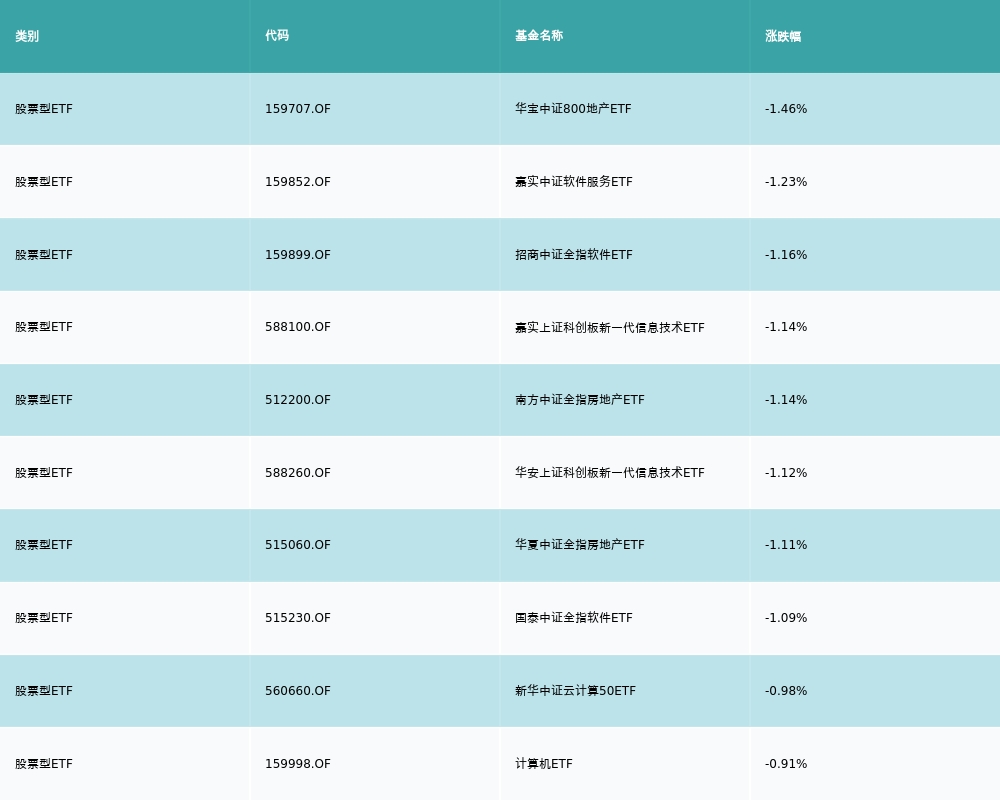Viewport: 1000px width, 800px height.
Task: Click the -0.98% value
Action: coord(786,691)
